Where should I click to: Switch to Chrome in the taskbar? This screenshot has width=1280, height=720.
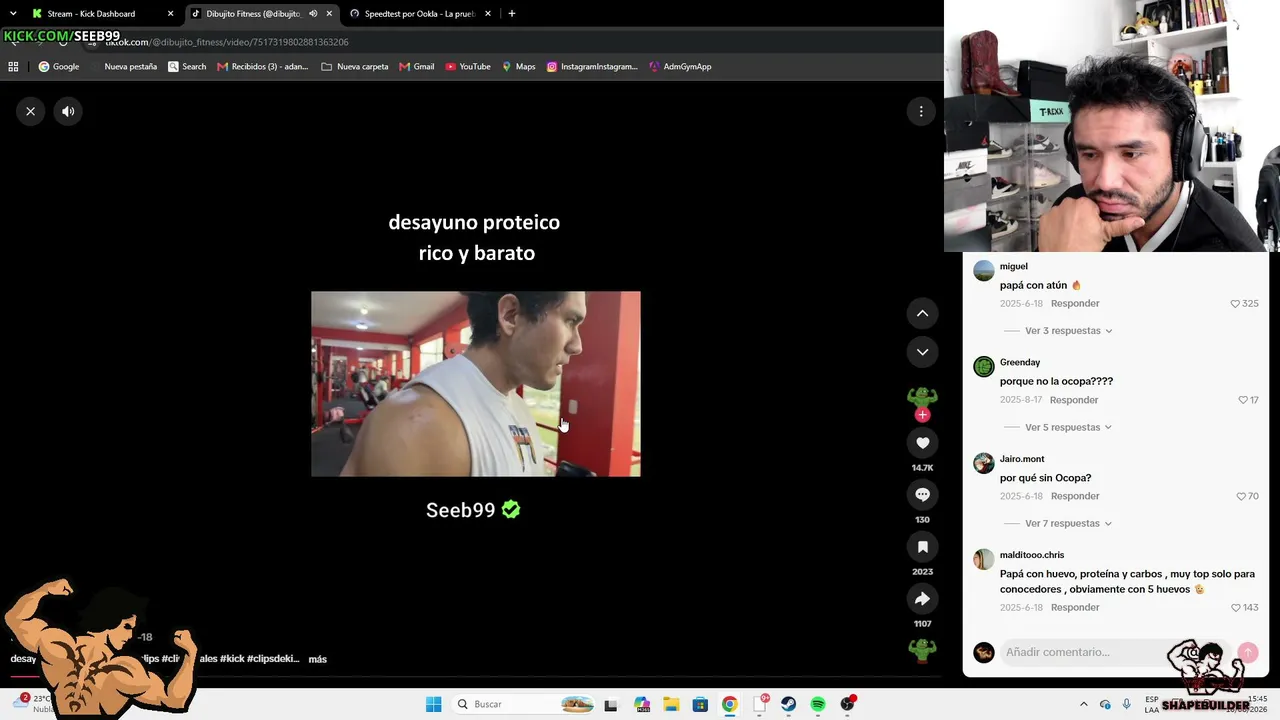[x=730, y=704]
